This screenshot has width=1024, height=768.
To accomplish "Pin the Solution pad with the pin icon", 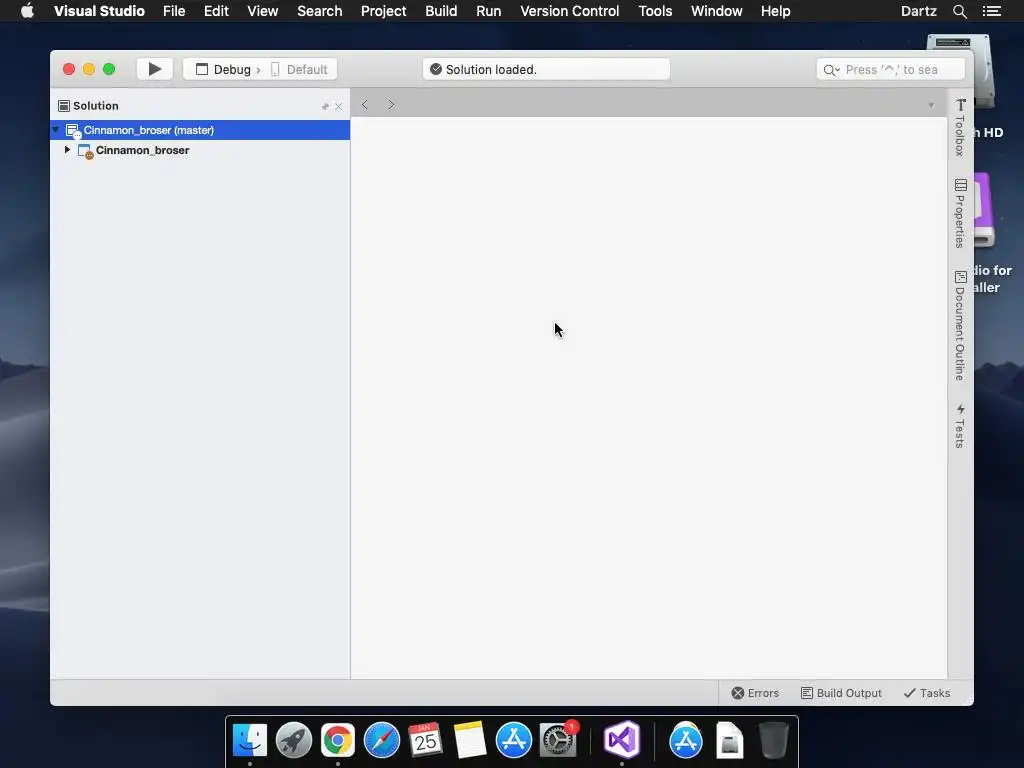I will [x=325, y=106].
